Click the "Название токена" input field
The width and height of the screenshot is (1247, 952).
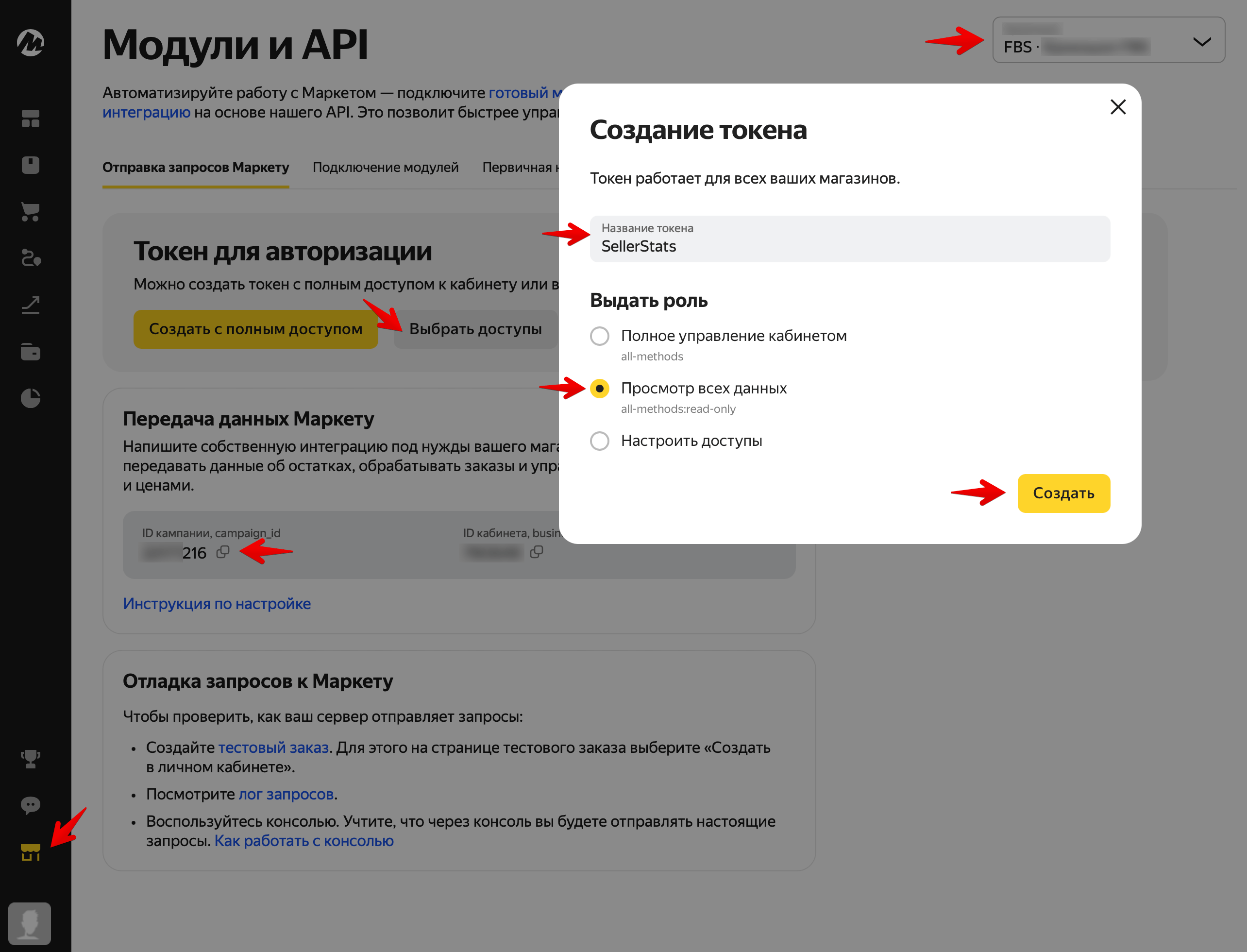[x=849, y=239]
